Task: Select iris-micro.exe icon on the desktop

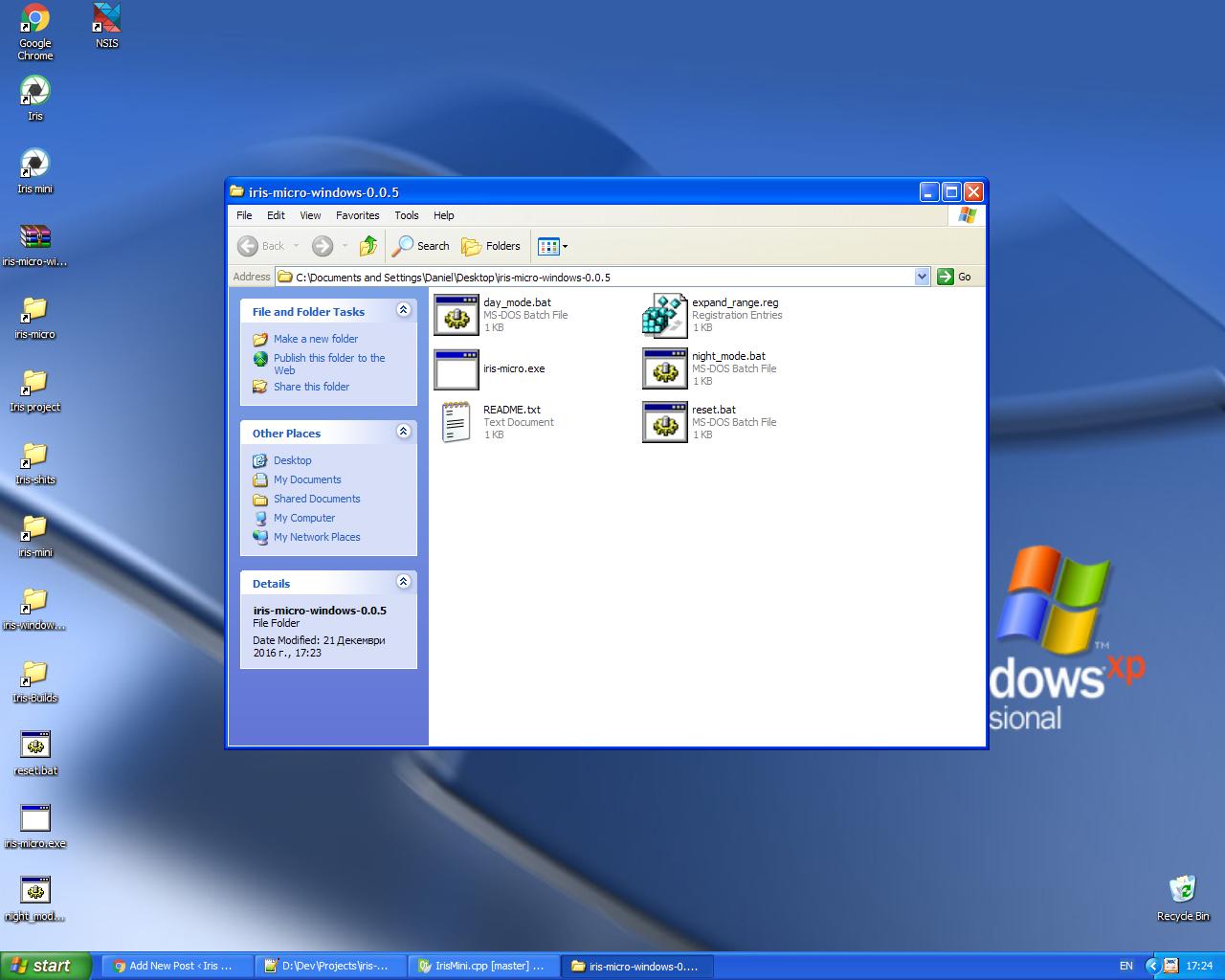Action: [x=35, y=826]
